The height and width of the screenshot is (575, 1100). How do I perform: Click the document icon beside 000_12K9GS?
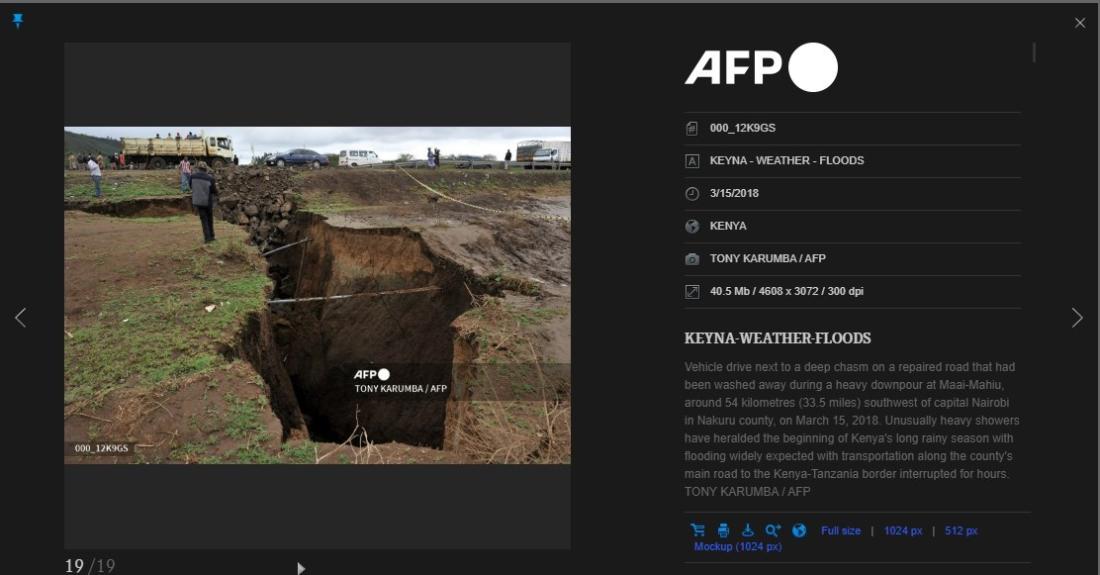coord(692,128)
